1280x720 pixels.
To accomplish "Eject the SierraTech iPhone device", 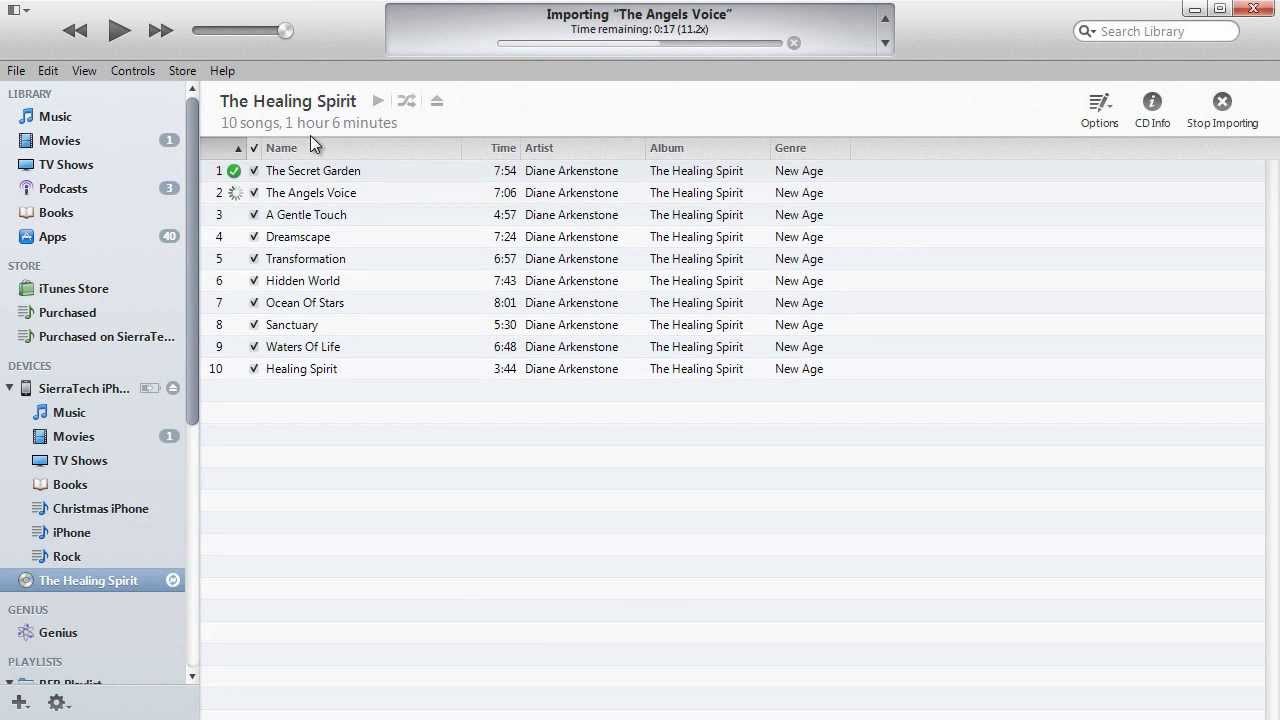I will click(173, 388).
